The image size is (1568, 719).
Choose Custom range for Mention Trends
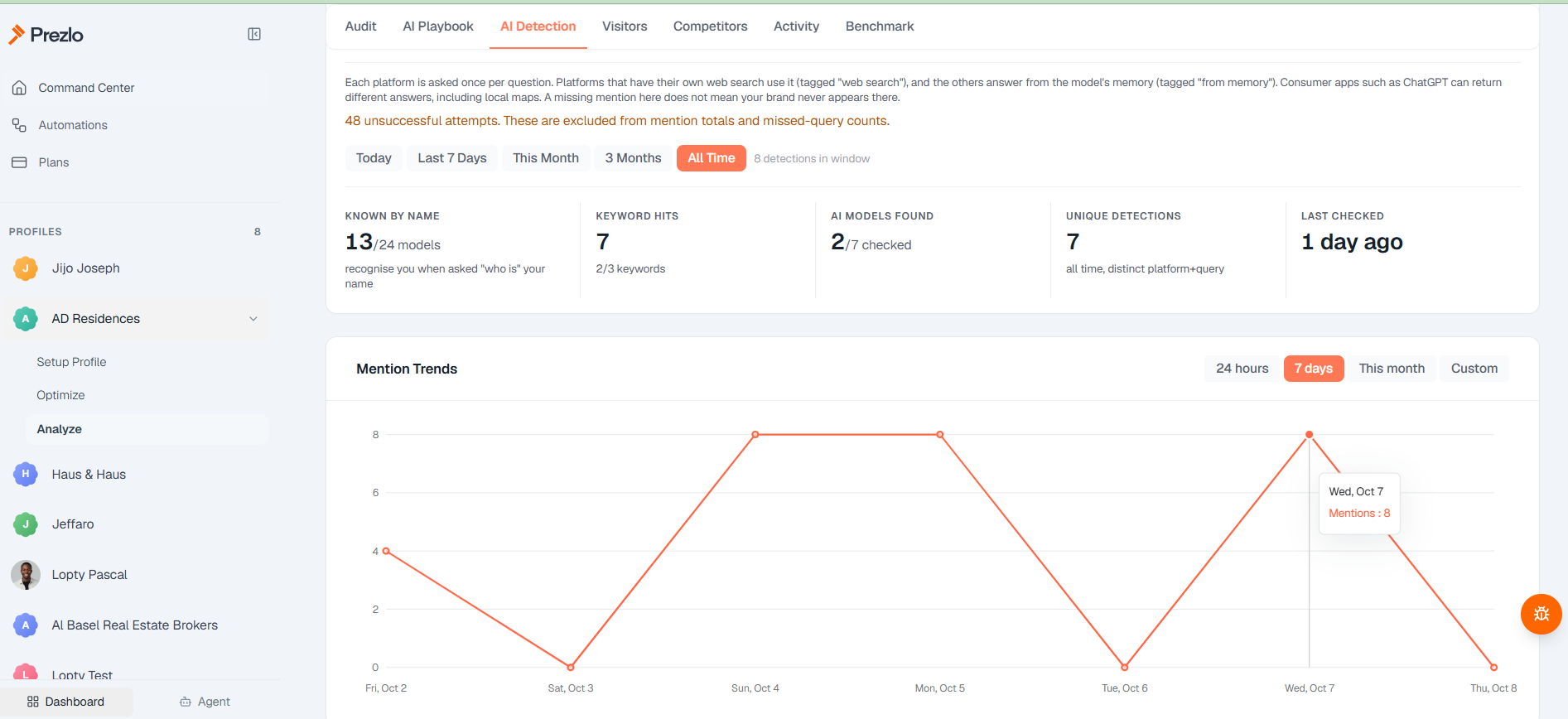1474,369
